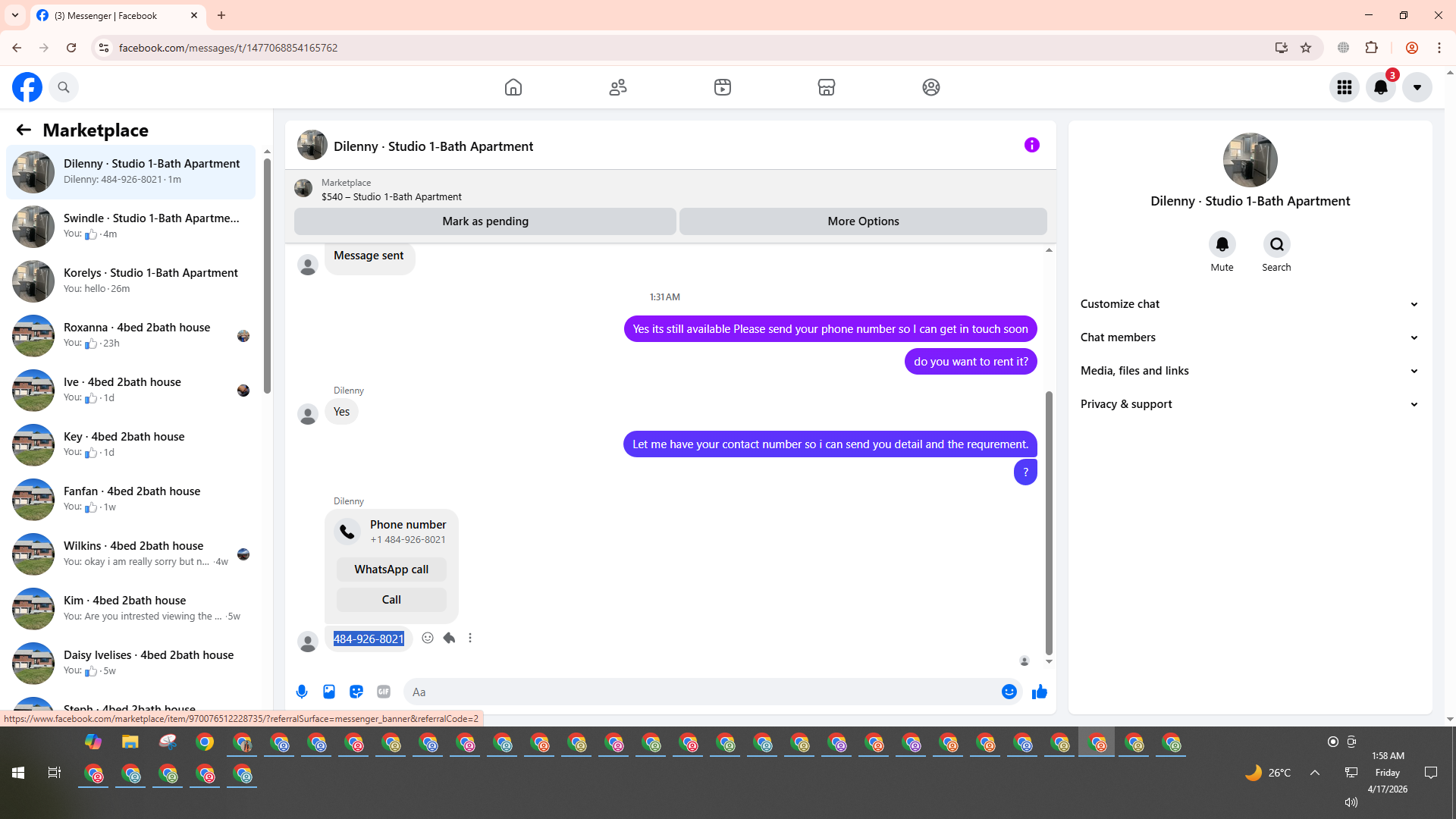Screen dimensions: 1456x819
Task: Open the Daisy Ivelises 4bed 2bath house chat
Action: [x=130, y=664]
